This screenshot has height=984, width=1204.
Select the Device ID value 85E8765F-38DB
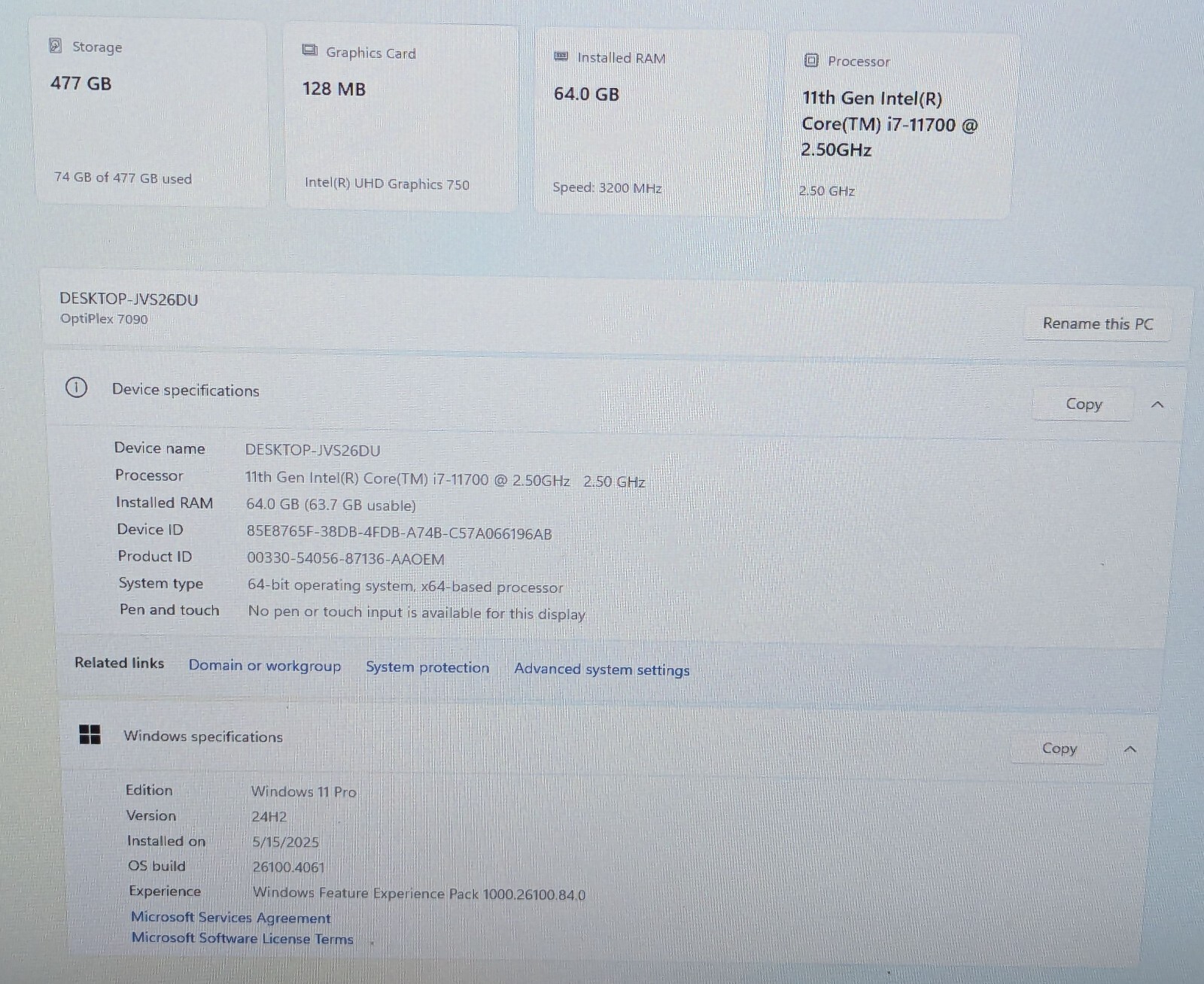[400, 533]
